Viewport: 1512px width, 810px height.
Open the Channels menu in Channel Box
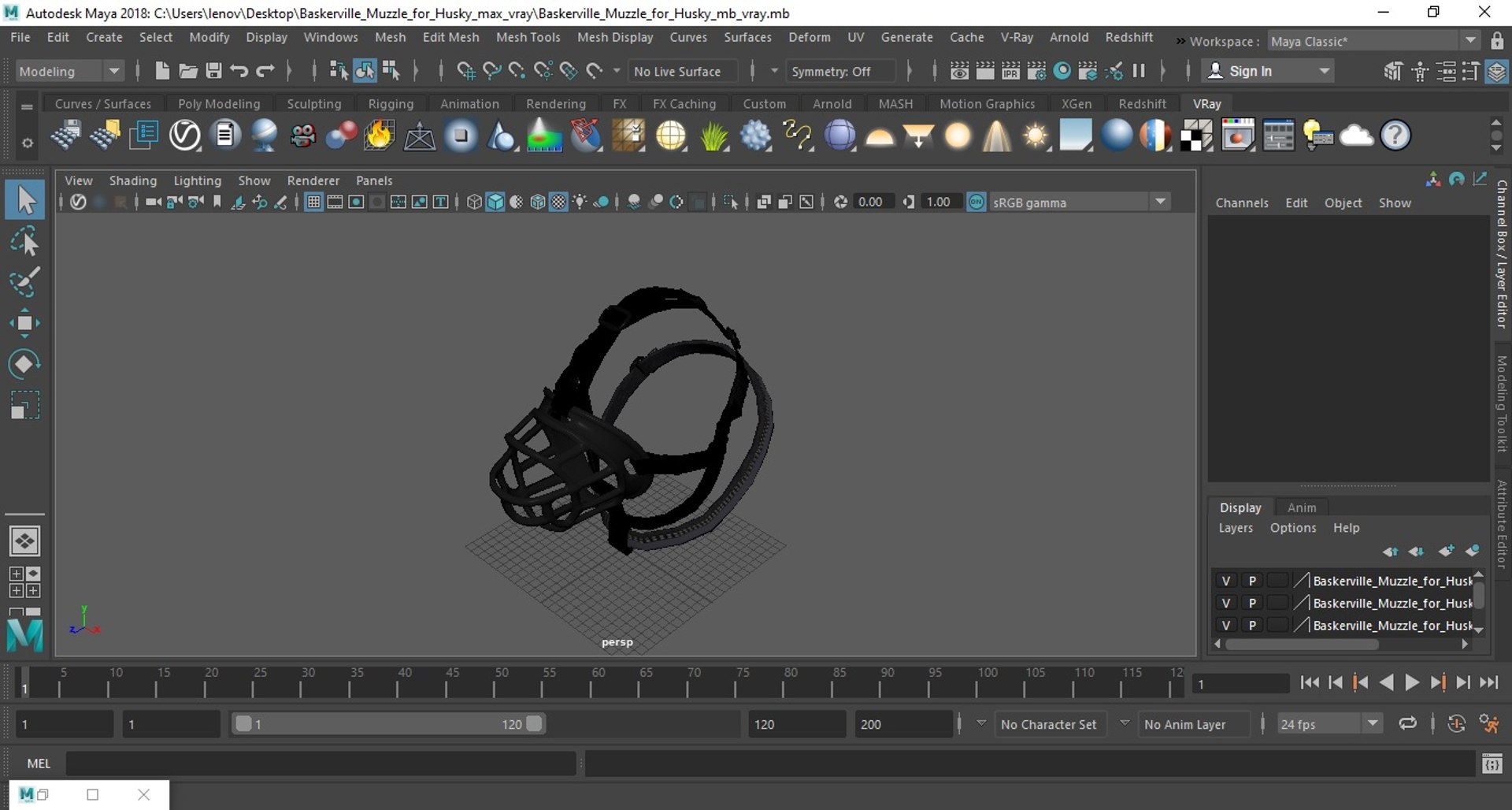1242,202
